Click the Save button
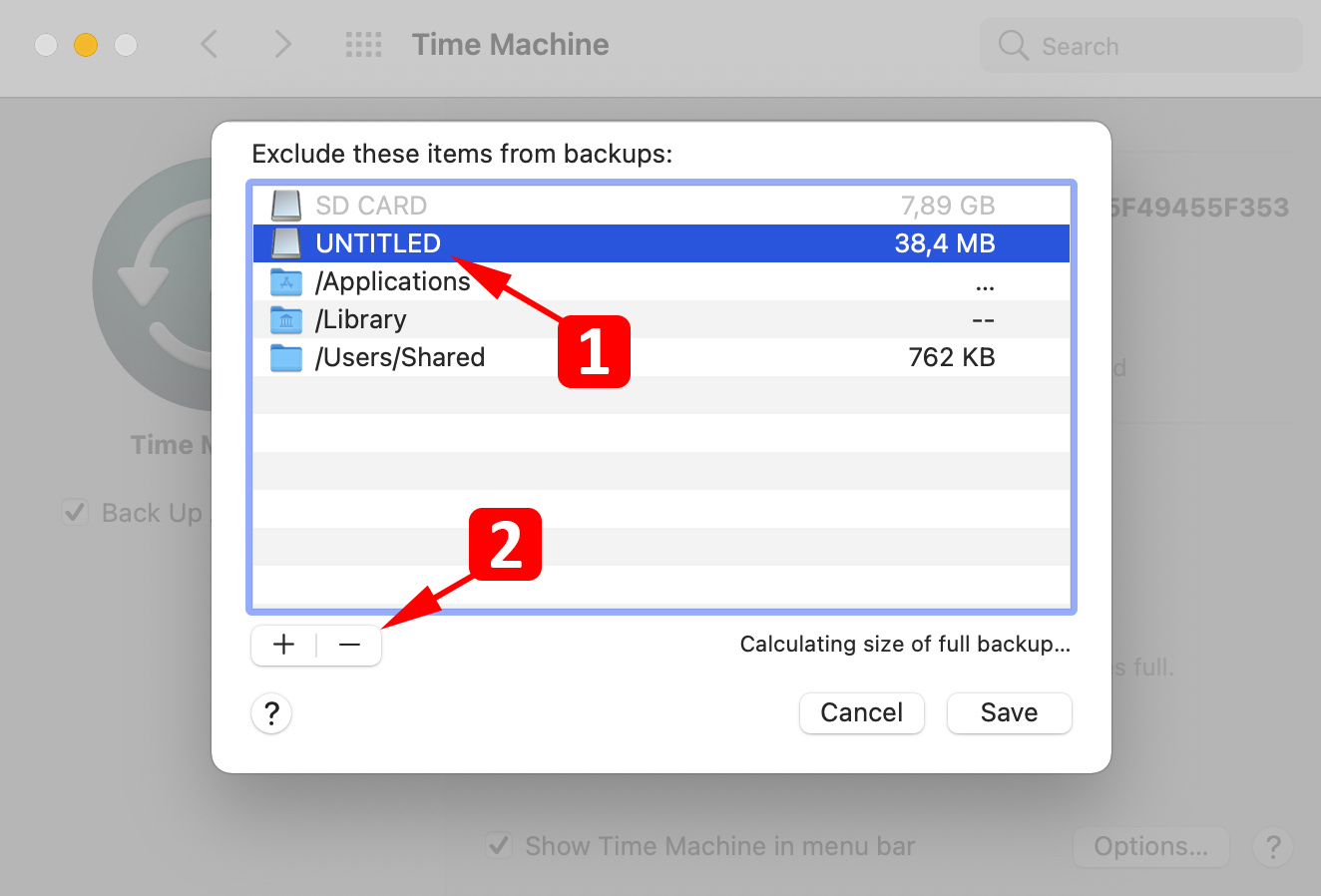Image resolution: width=1321 pixels, height=896 pixels. coord(1010,713)
